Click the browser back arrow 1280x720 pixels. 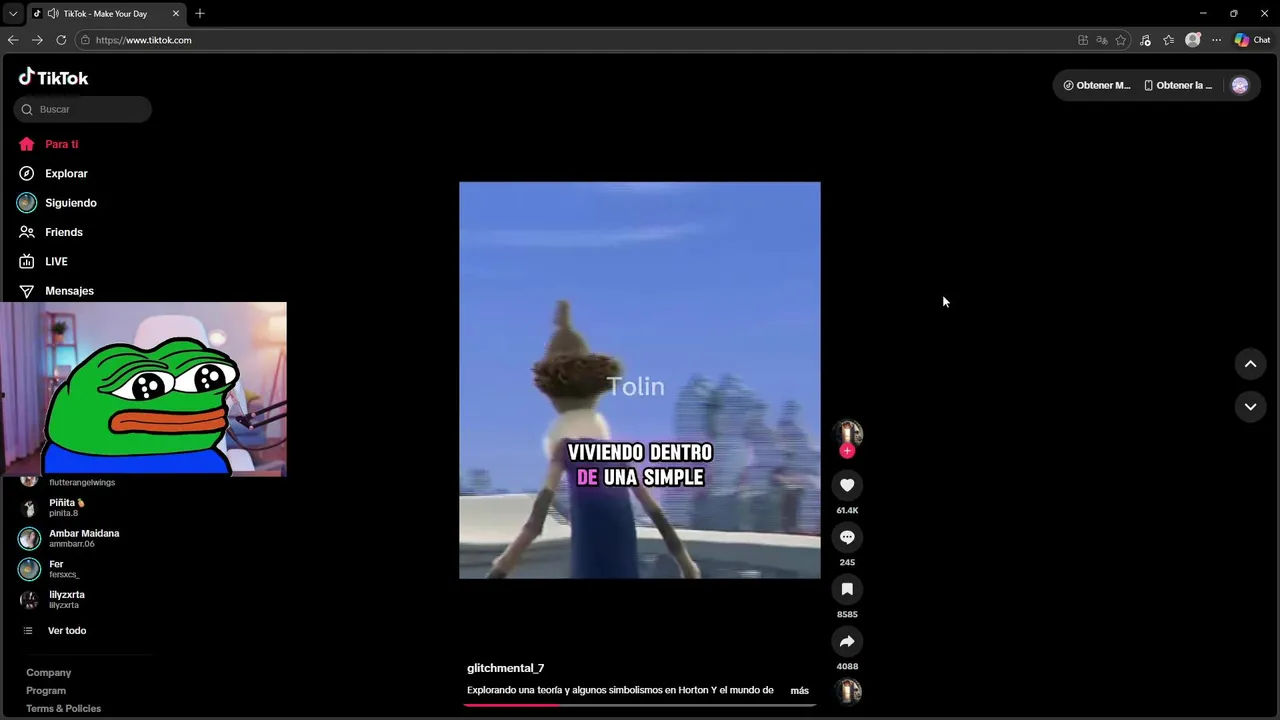coord(13,40)
